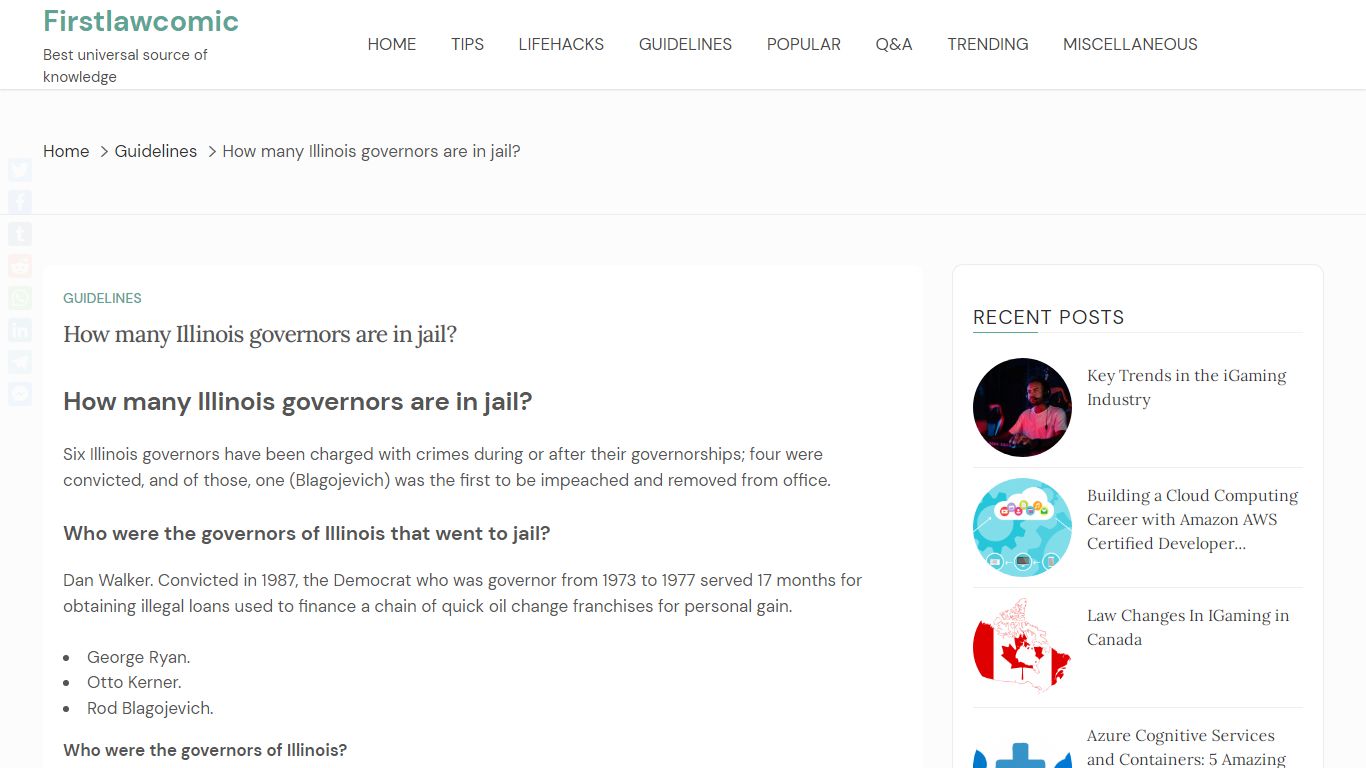Share the article via Messenger
The image size is (1366, 768).
(x=20, y=394)
